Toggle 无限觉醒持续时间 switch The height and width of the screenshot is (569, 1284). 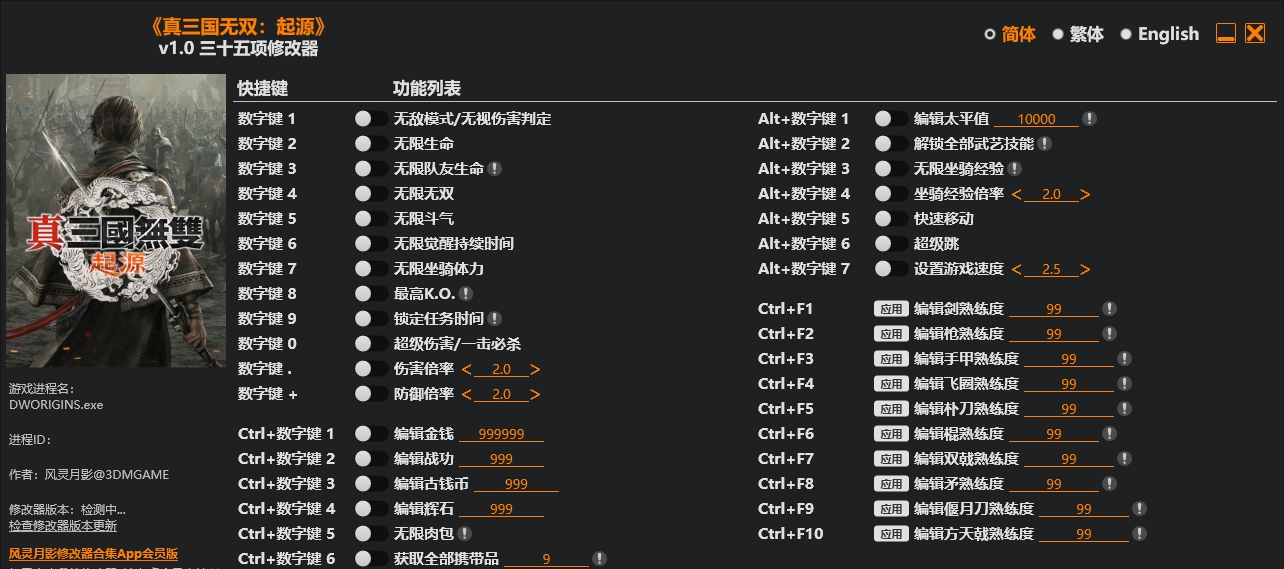(x=371, y=244)
